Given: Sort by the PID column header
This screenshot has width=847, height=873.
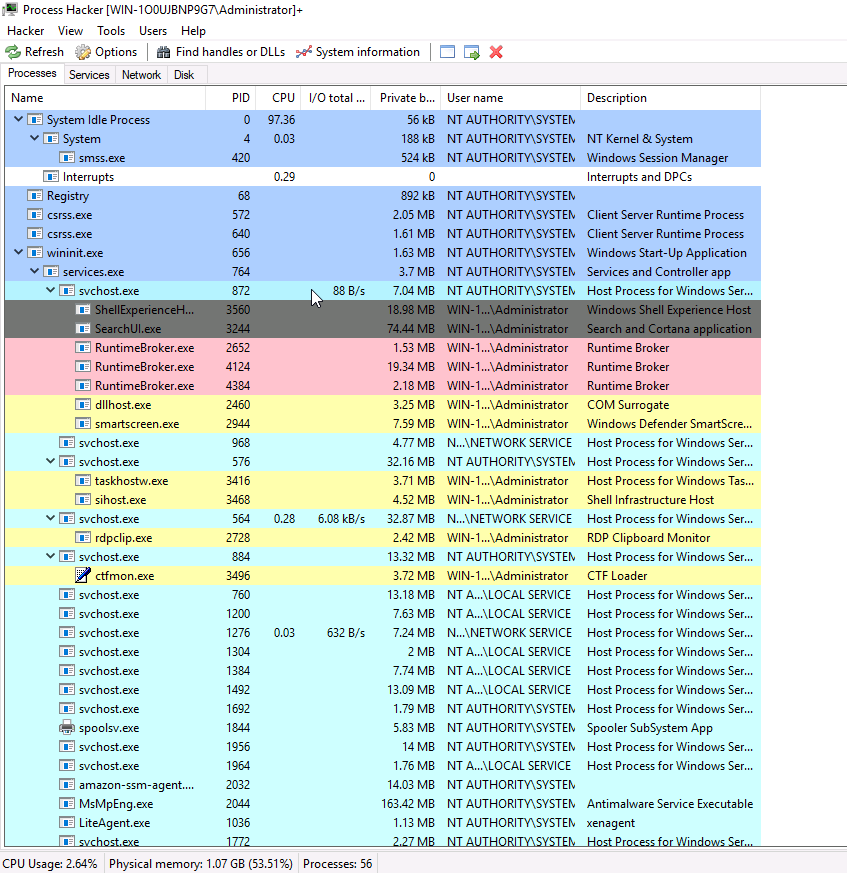Looking at the screenshot, I should tap(231, 98).
